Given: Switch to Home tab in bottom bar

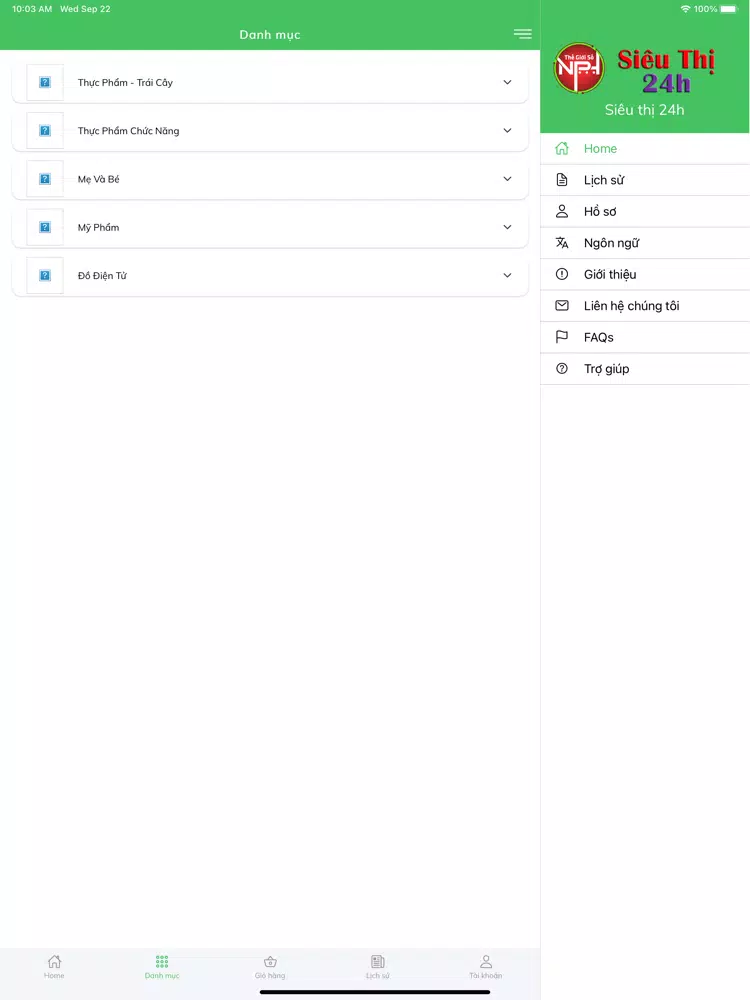Looking at the screenshot, I should pyautogui.click(x=54, y=966).
